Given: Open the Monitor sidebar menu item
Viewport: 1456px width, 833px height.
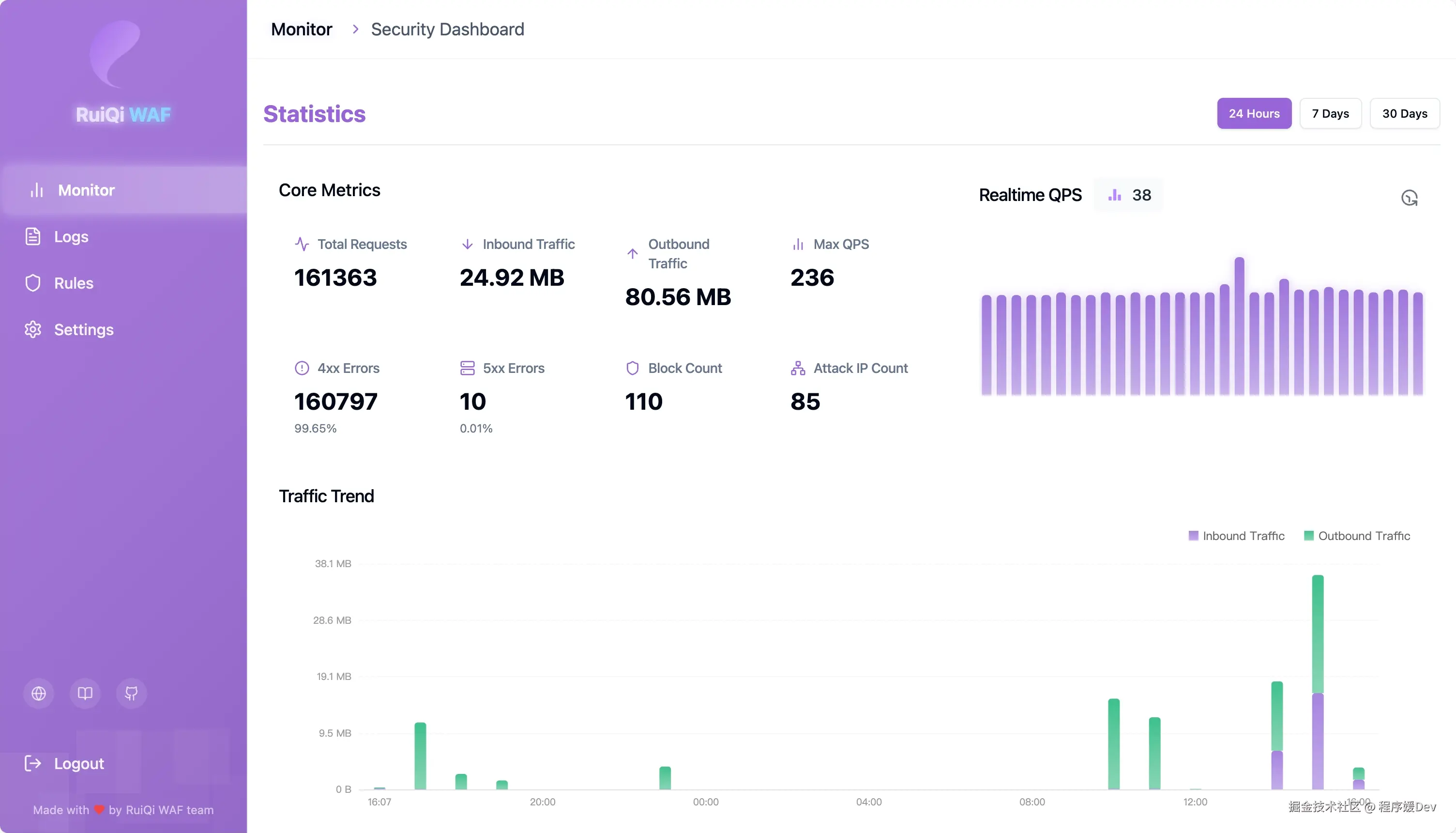Looking at the screenshot, I should click(86, 190).
